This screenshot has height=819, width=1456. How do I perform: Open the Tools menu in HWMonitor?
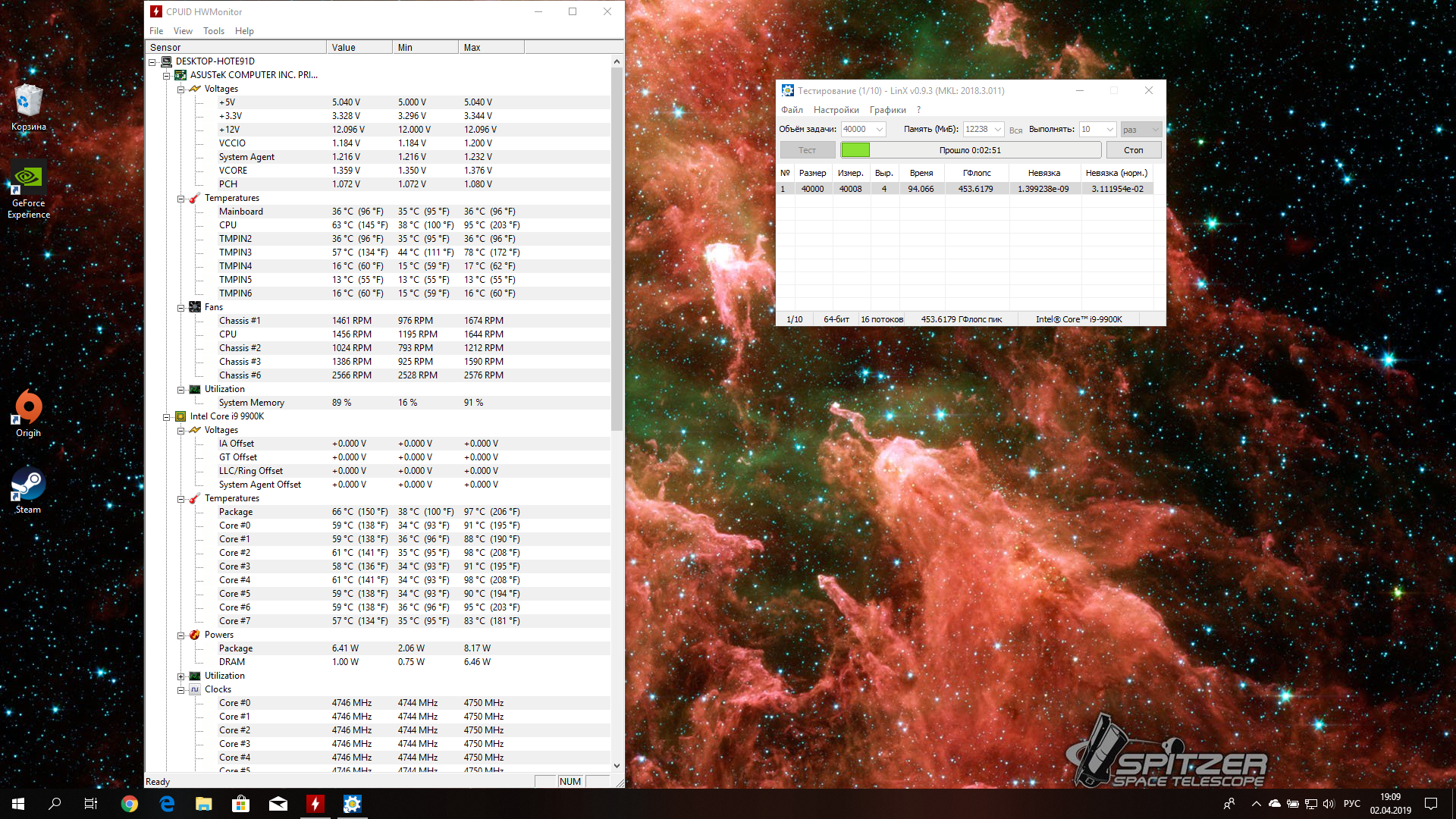[x=213, y=31]
